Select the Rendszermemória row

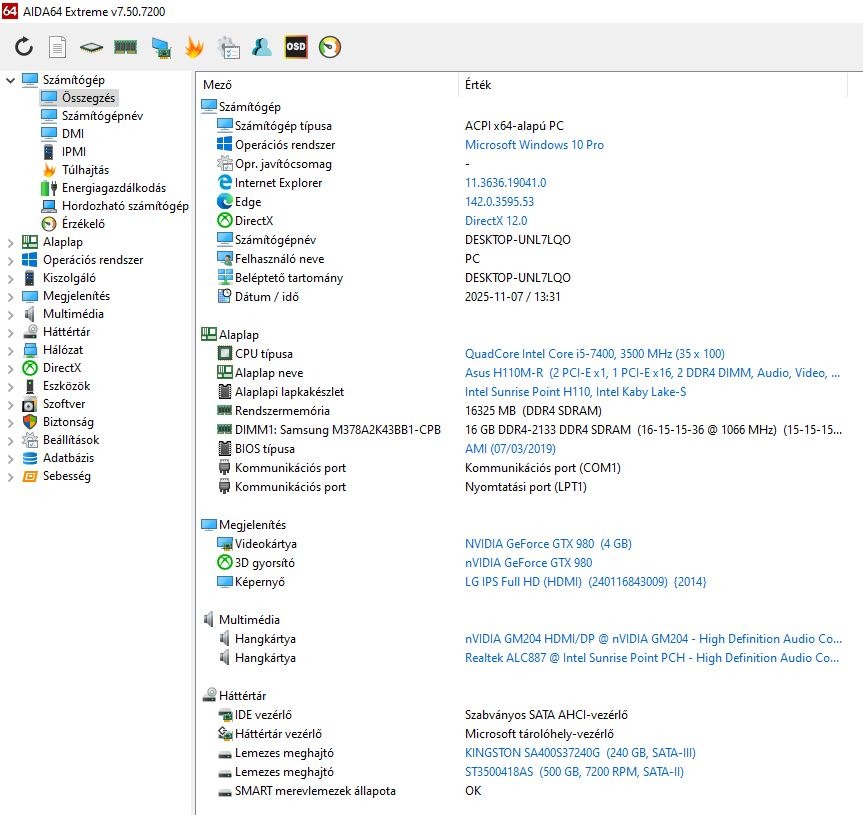(523, 411)
